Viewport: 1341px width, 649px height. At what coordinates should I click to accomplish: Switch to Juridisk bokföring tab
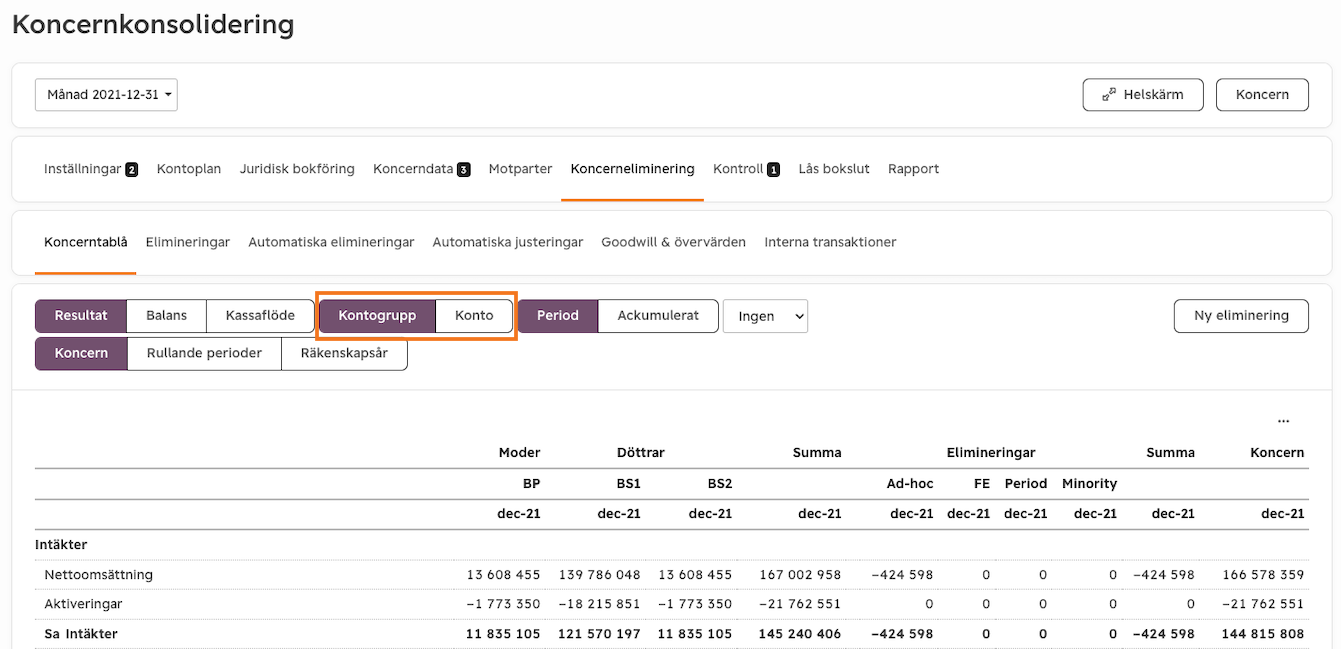(x=297, y=169)
